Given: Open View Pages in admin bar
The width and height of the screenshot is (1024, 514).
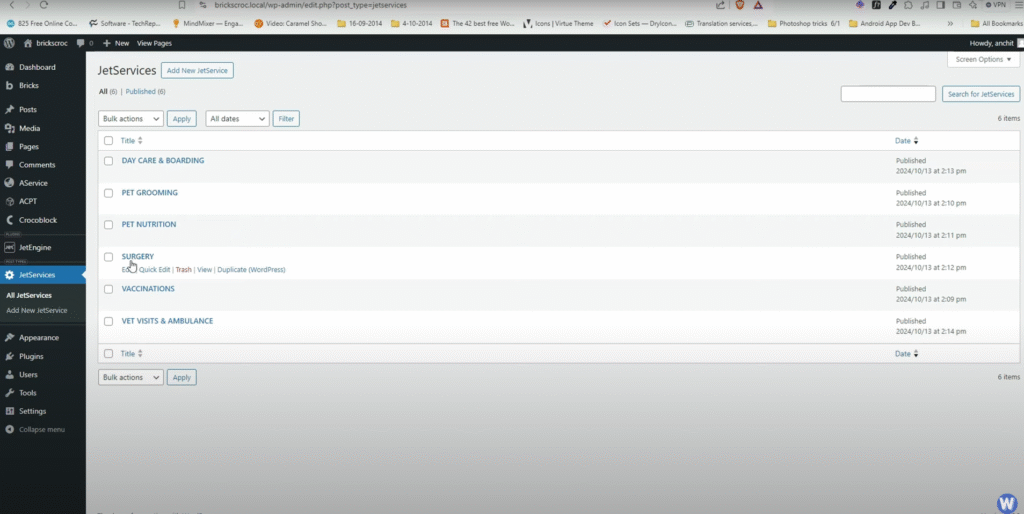Looking at the screenshot, I should (x=154, y=43).
